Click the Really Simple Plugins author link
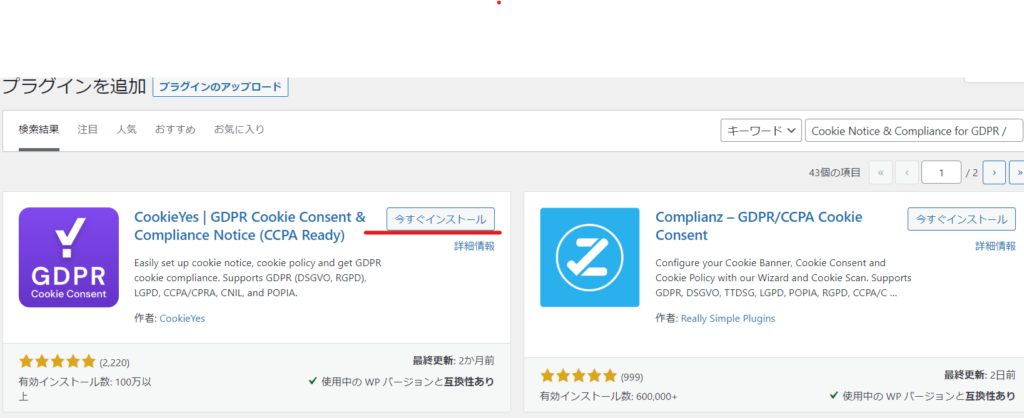This screenshot has height=418, width=1024. pyautogui.click(x=728, y=318)
